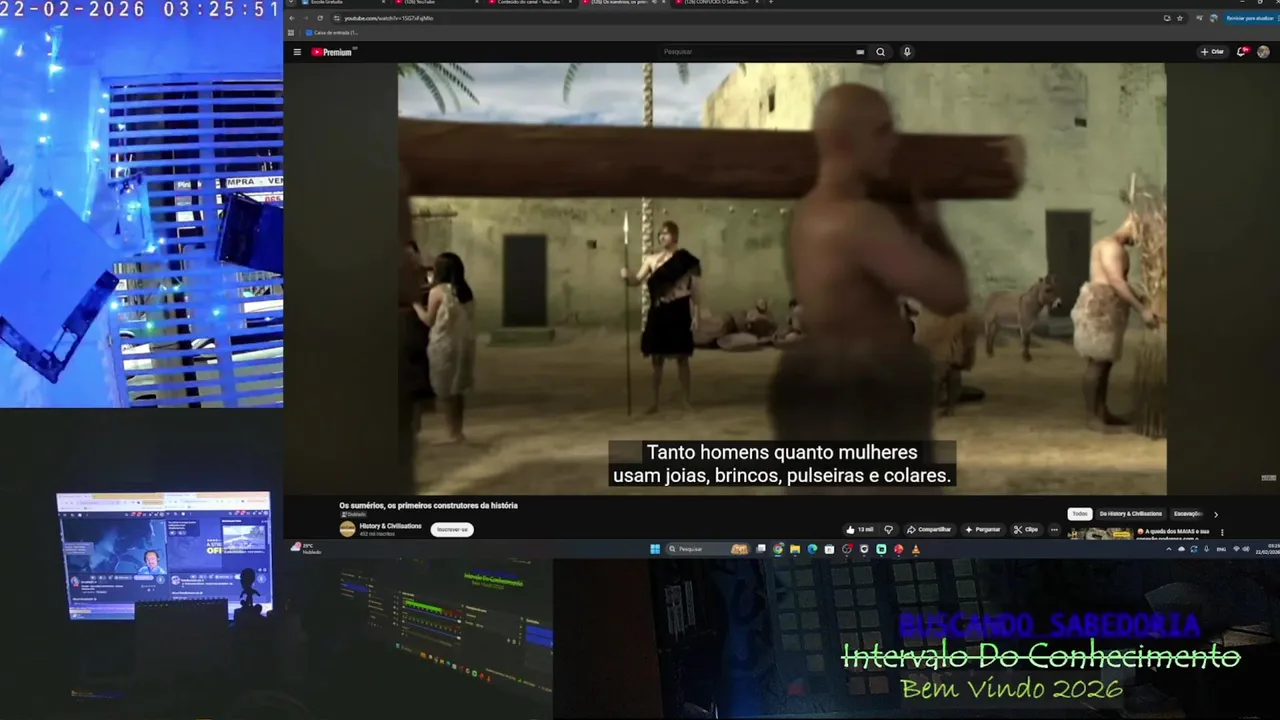Click the Clipe button
Image resolution: width=1280 pixels, height=720 pixels.
pos(1026,530)
